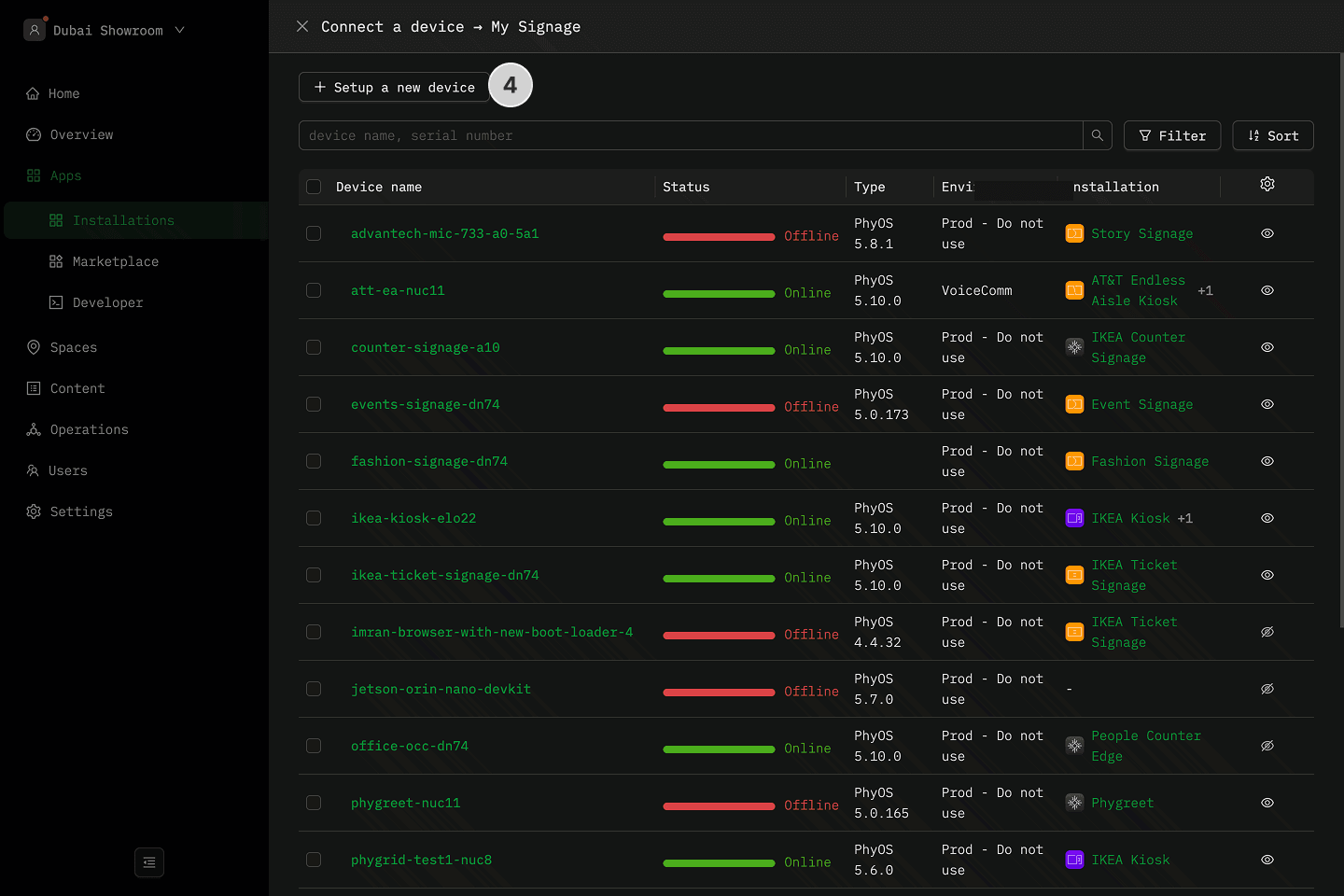This screenshot has height=896, width=1344.
Task: Click the events-signage-dn74 red status bar
Action: pos(718,407)
